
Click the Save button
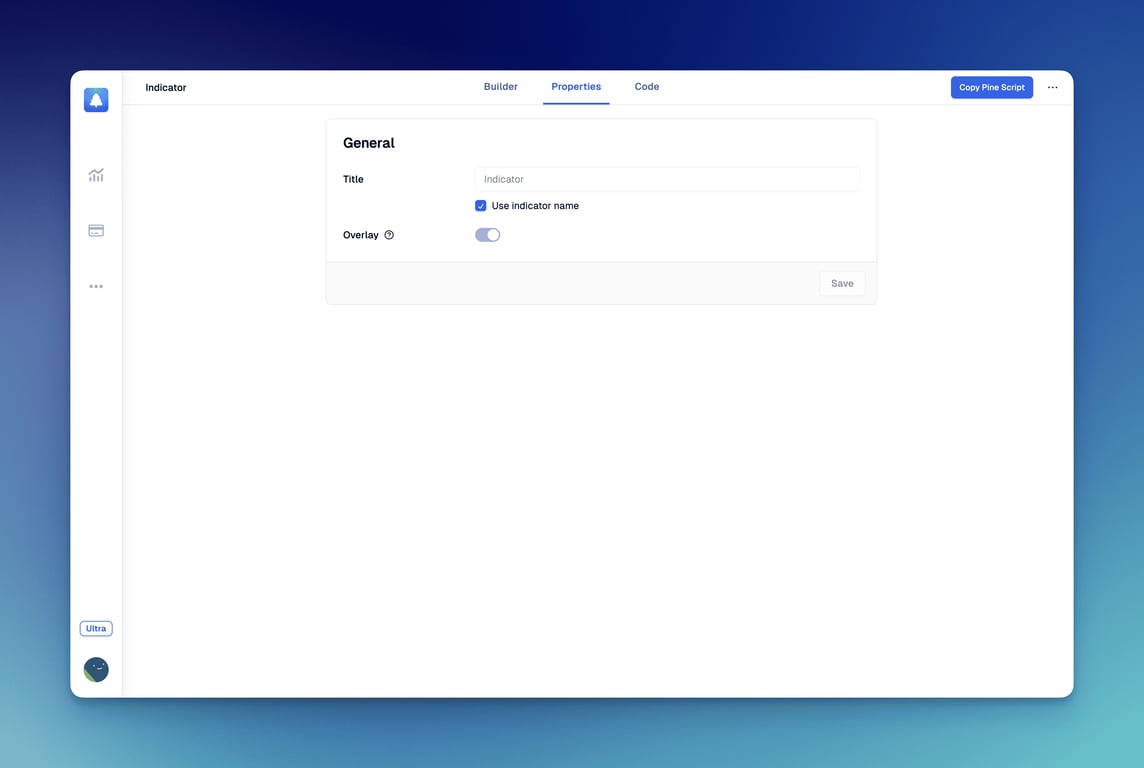pyautogui.click(x=842, y=283)
